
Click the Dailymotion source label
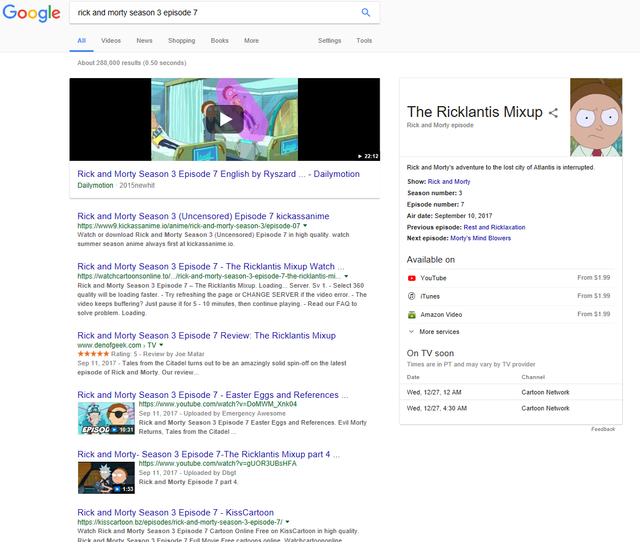pos(95,185)
